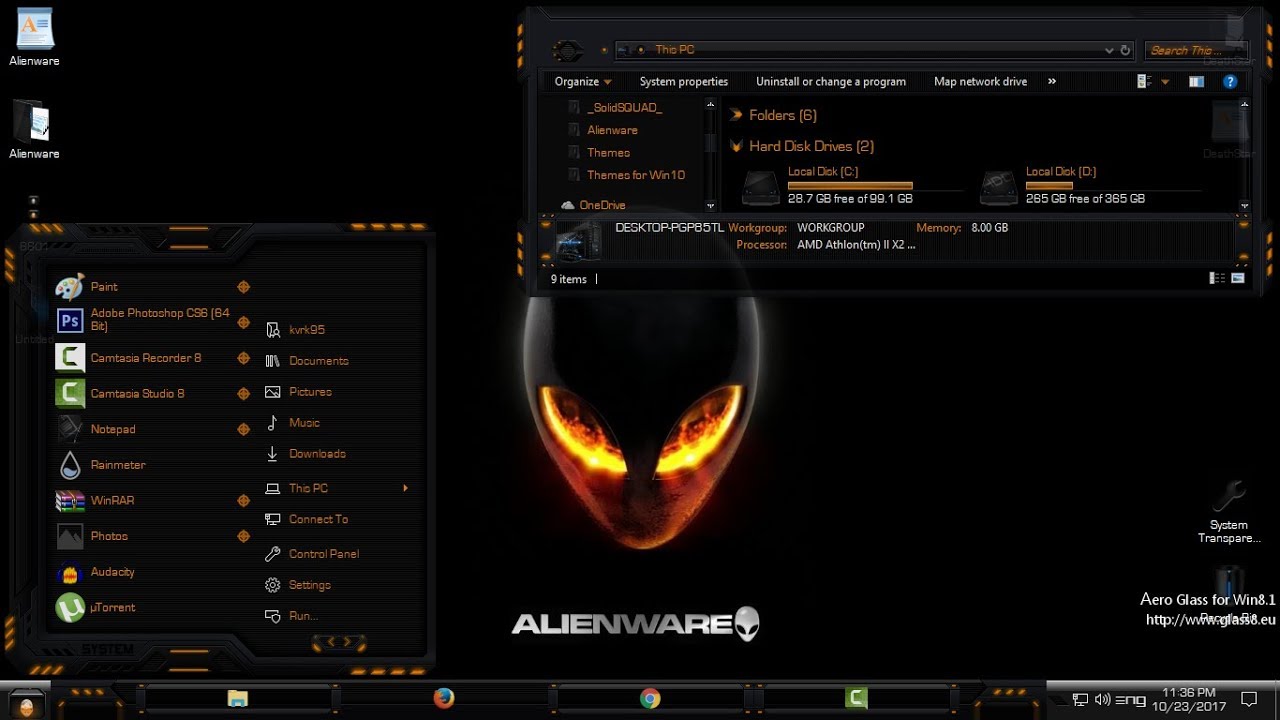Open Camtasia from the taskbar

click(x=856, y=699)
